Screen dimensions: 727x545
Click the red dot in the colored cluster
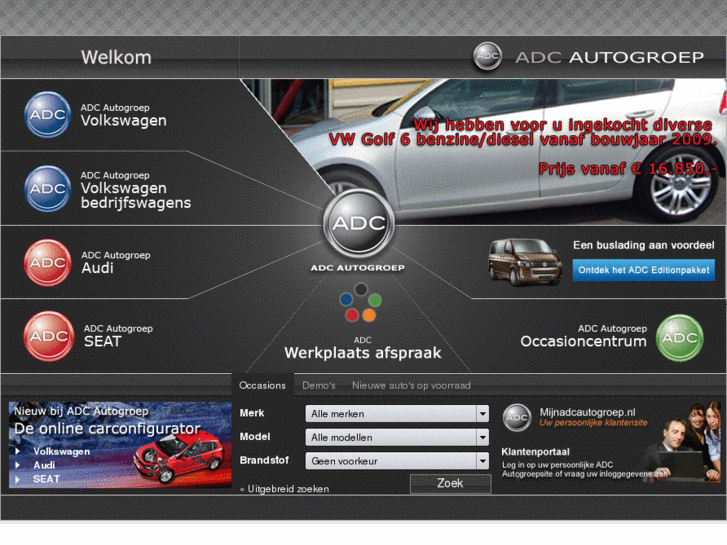(352, 315)
